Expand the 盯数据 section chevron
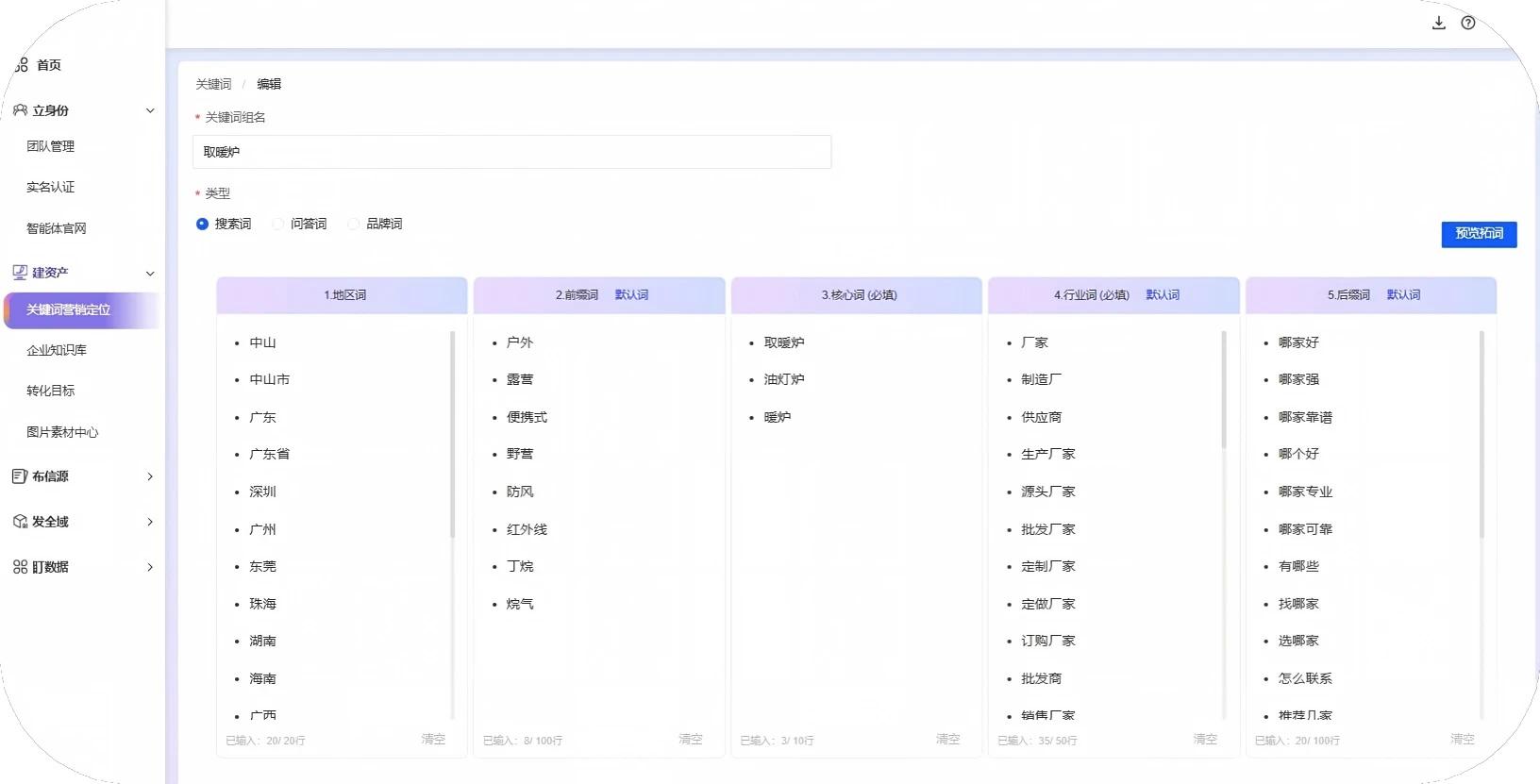The image size is (1540, 784). coord(150,567)
